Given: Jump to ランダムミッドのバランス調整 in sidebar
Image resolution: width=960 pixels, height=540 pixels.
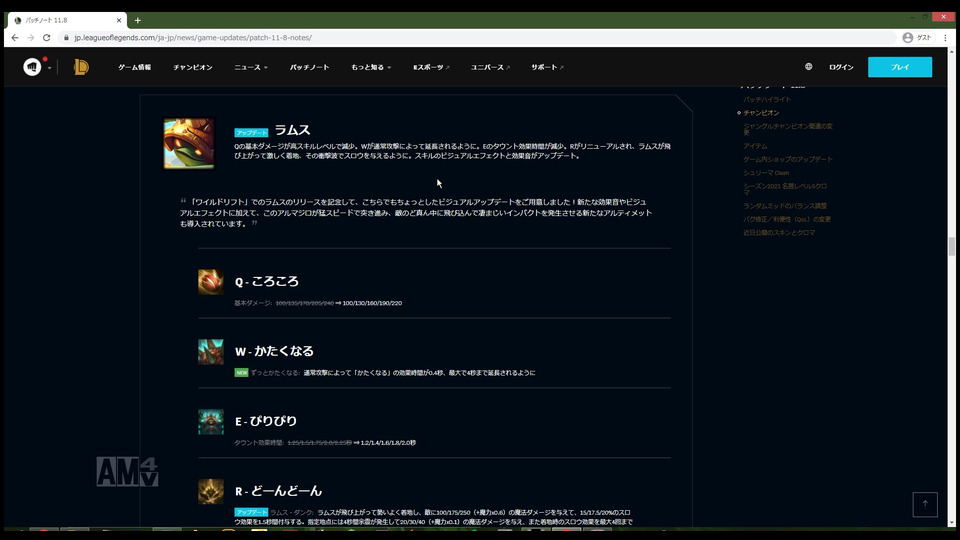Looking at the screenshot, I should pos(785,206).
